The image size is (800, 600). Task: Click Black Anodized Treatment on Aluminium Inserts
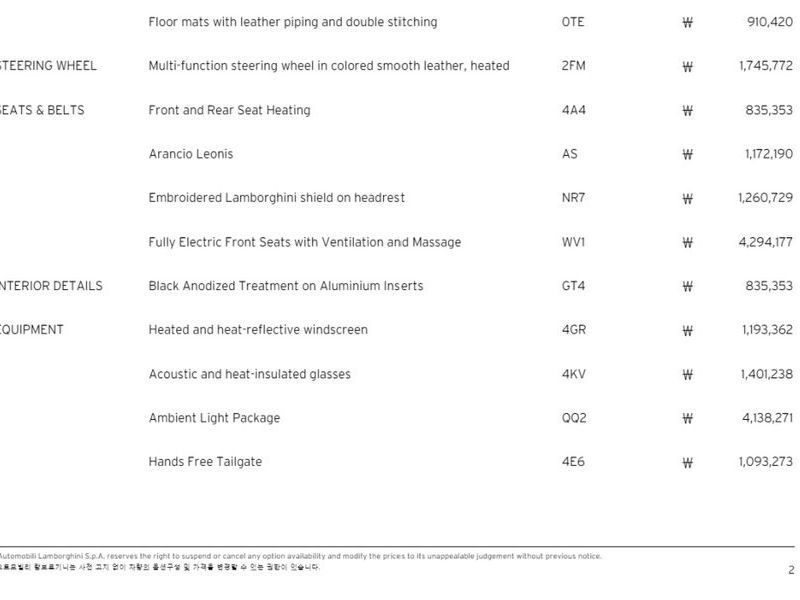click(285, 286)
